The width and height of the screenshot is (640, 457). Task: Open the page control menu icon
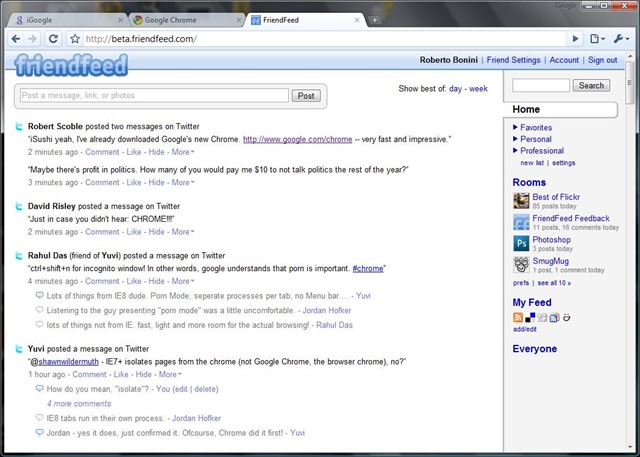coord(597,39)
